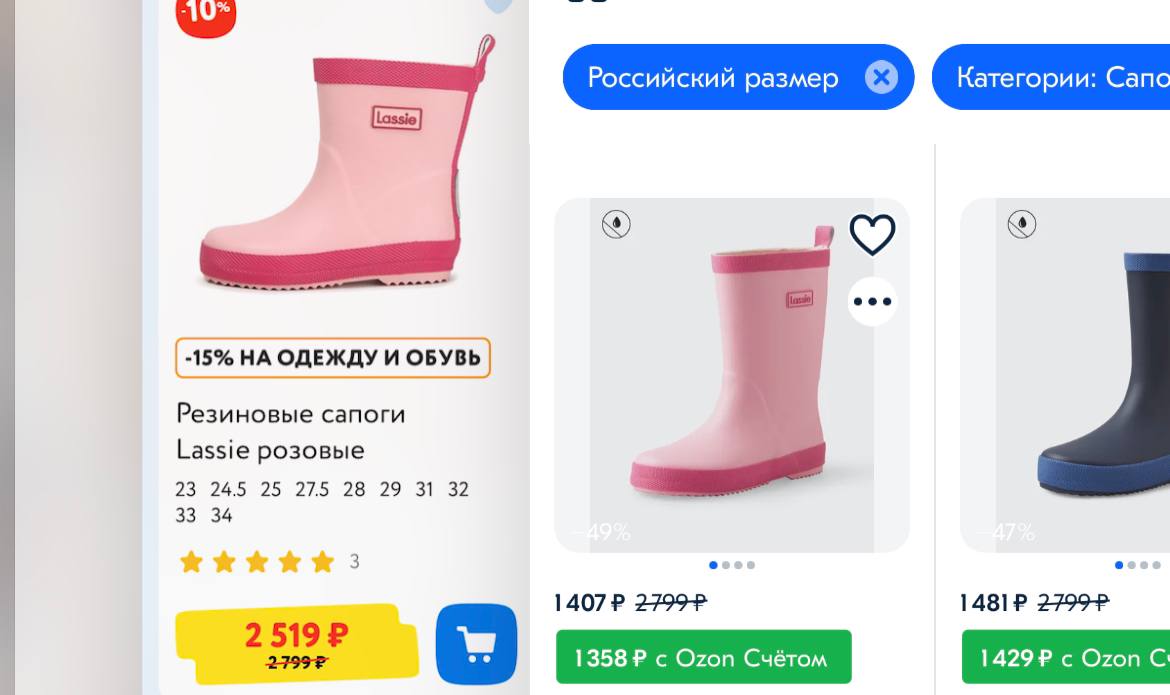Viewport: 1170px width, 695px height.
Task: Click the red -10% discount badge
Action: 206,14
